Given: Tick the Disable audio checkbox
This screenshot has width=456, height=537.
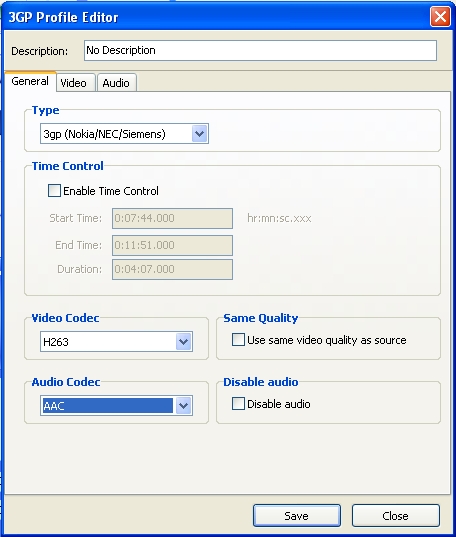Looking at the screenshot, I should (238, 404).
